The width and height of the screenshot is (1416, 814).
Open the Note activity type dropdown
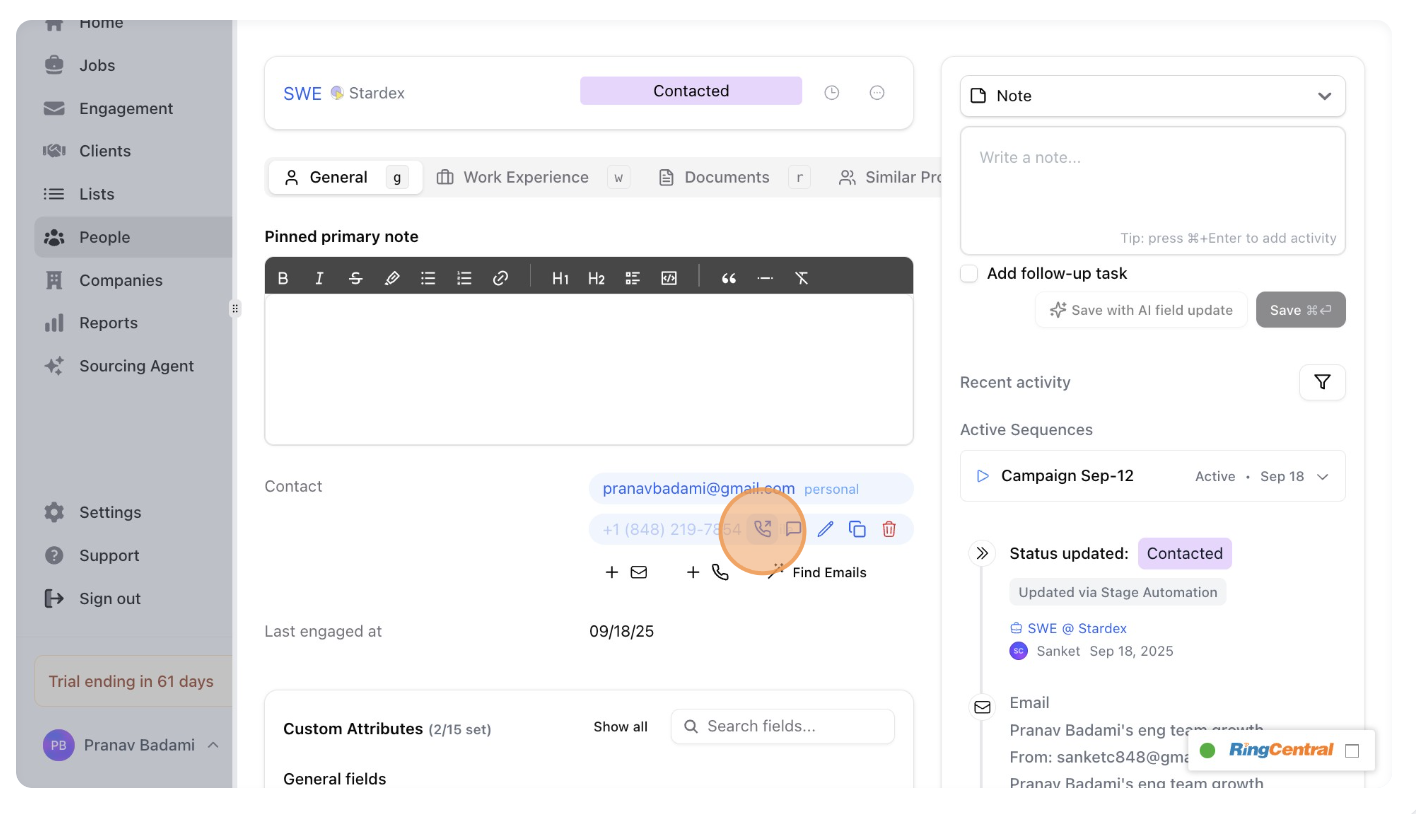1152,96
